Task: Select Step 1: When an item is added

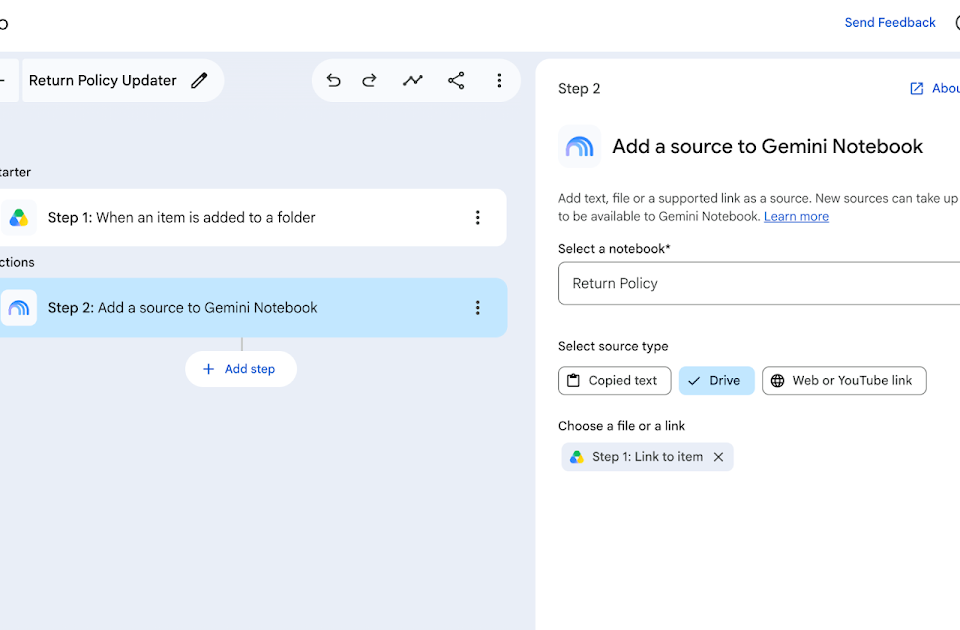Action: click(x=251, y=217)
